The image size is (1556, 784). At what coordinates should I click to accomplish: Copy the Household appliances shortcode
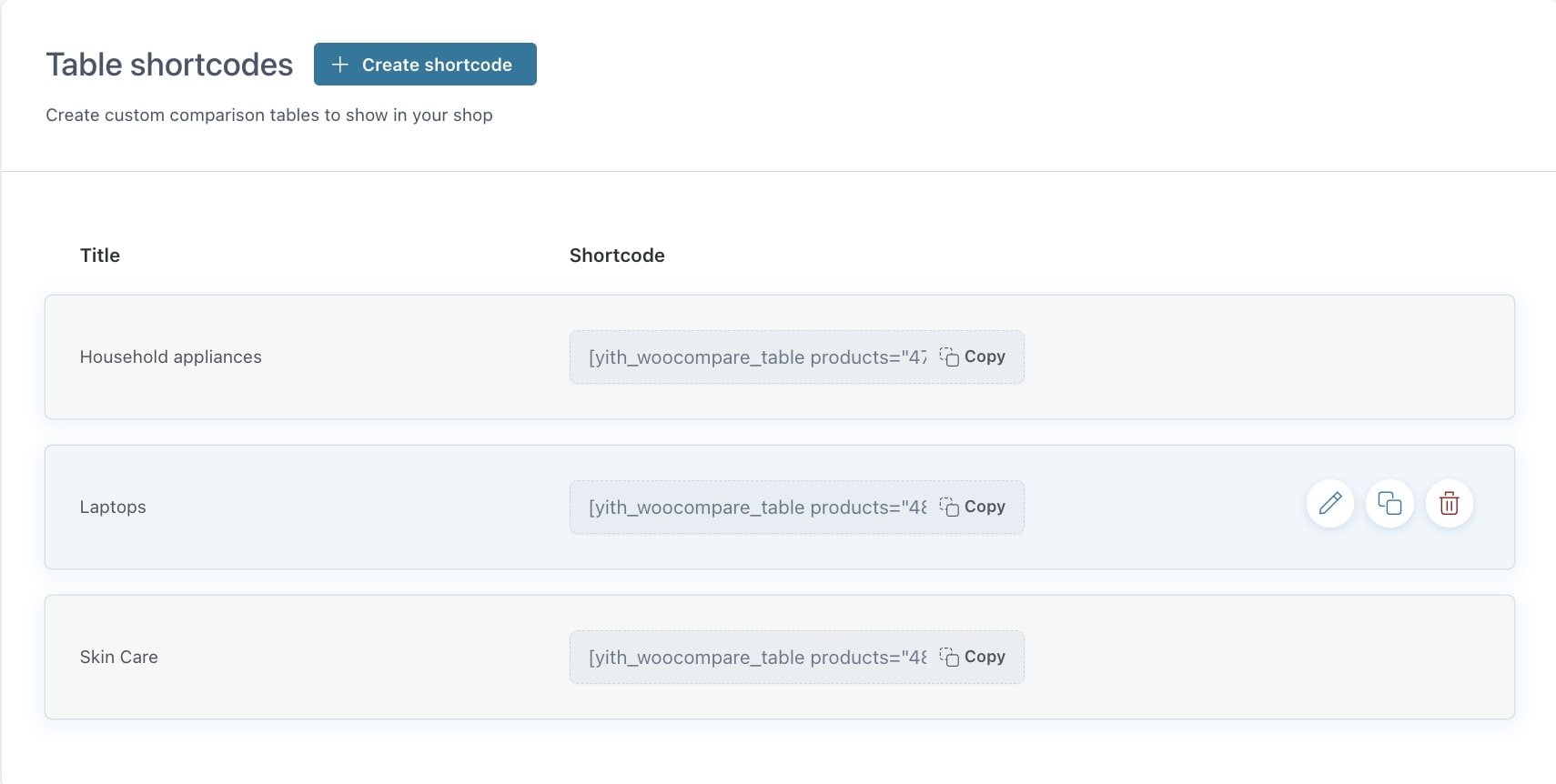(973, 357)
